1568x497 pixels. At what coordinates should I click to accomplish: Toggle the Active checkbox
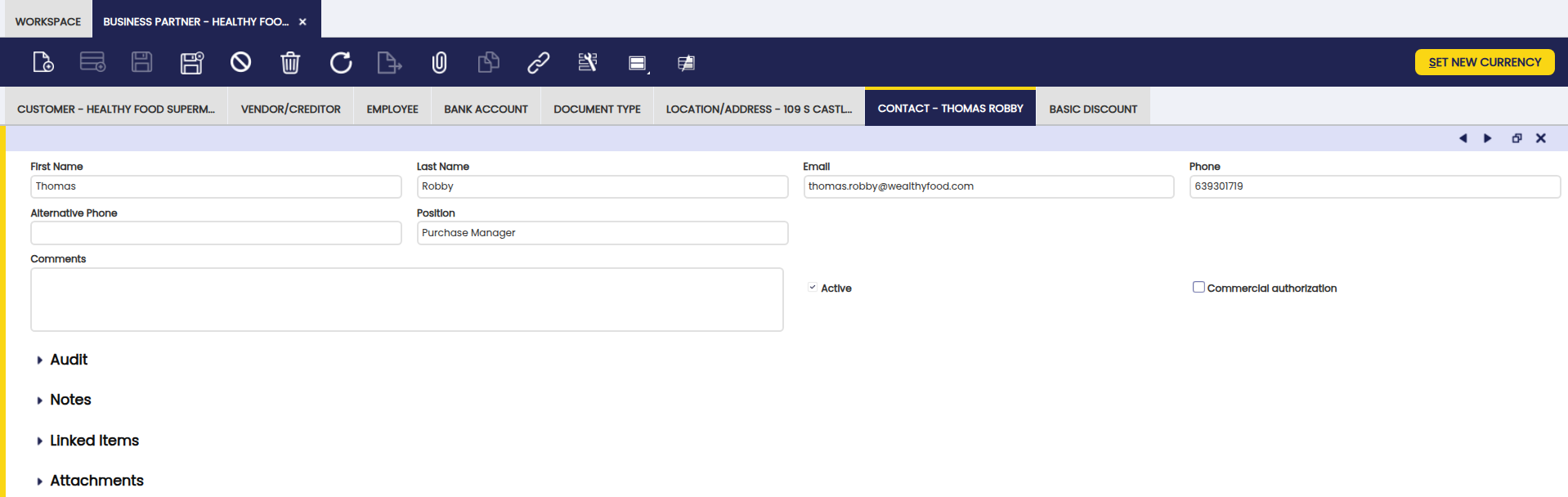(x=813, y=288)
